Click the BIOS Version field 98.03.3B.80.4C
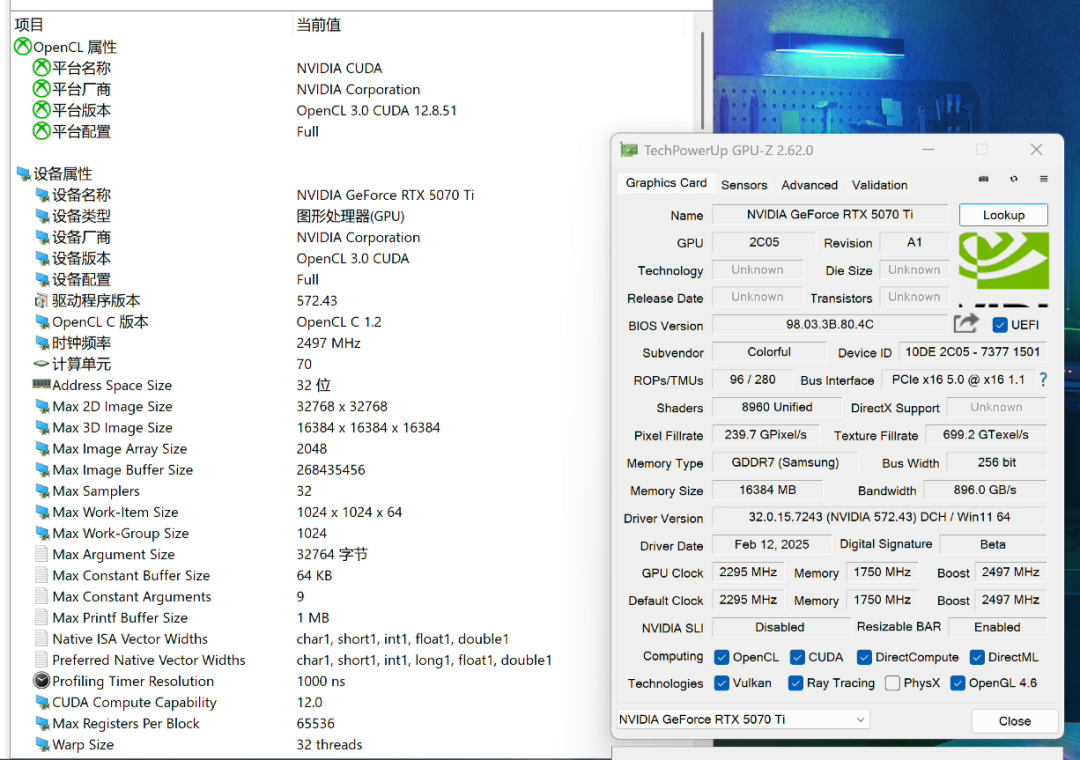The width and height of the screenshot is (1080, 760). pos(830,325)
